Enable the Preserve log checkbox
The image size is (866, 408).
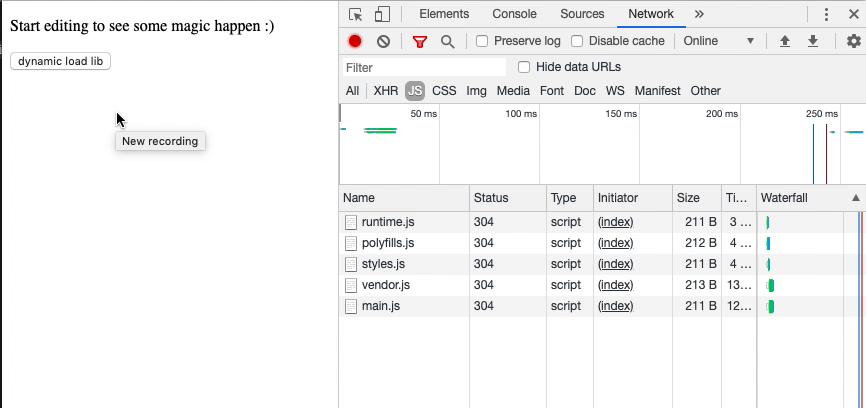coord(482,41)
